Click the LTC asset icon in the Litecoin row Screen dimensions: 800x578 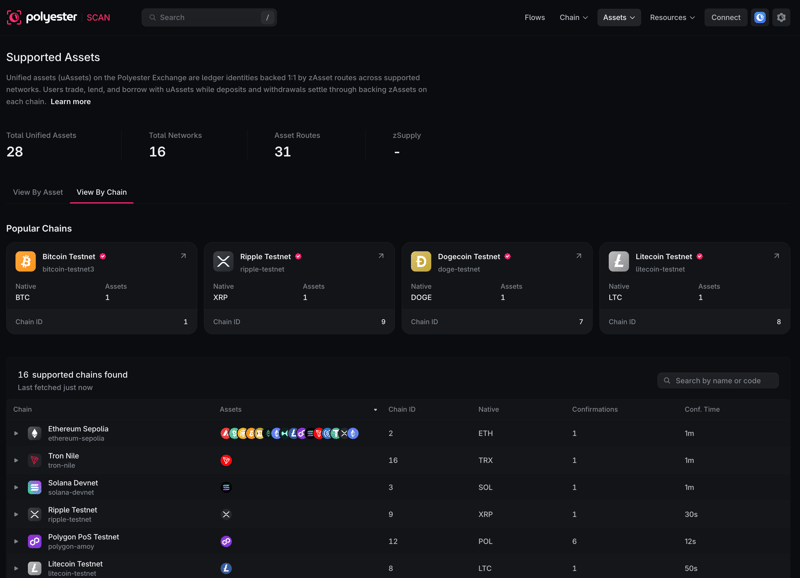click(x=226, y=568)
